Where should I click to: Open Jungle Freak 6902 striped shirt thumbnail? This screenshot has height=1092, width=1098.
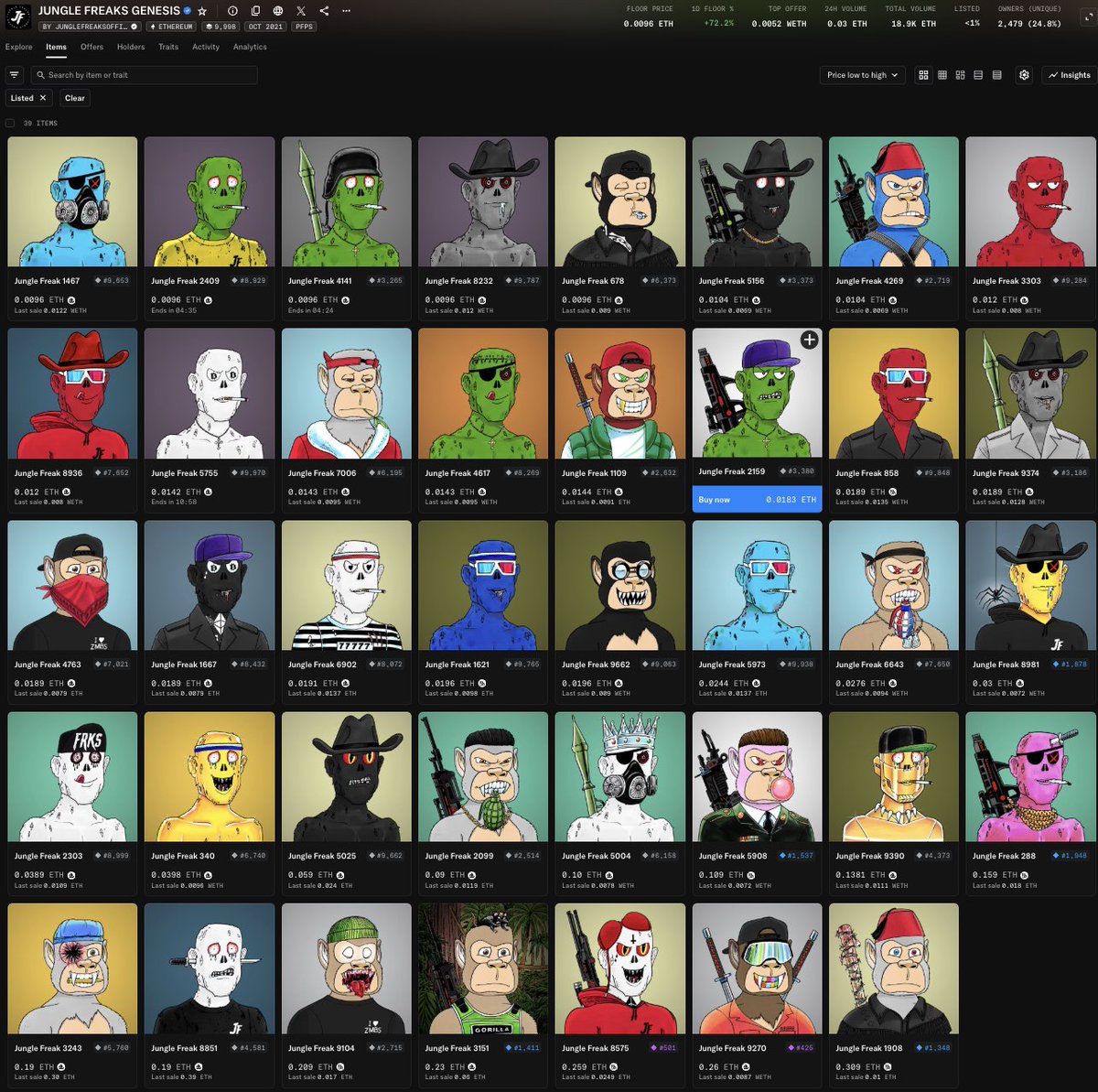(x=347, y=585)
